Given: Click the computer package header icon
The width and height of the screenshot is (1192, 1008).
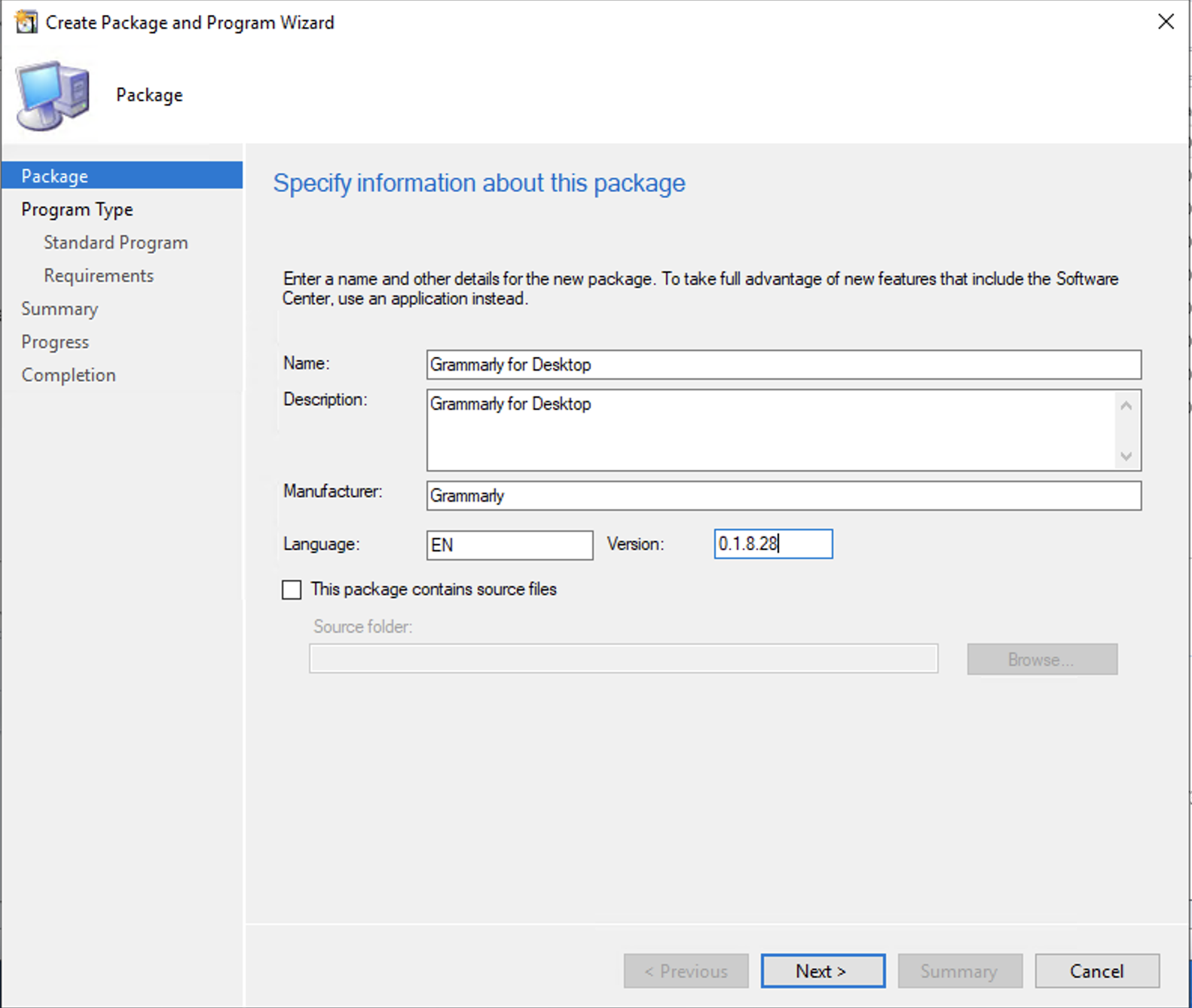Looking at the screenshot, I should click(53, 96).
